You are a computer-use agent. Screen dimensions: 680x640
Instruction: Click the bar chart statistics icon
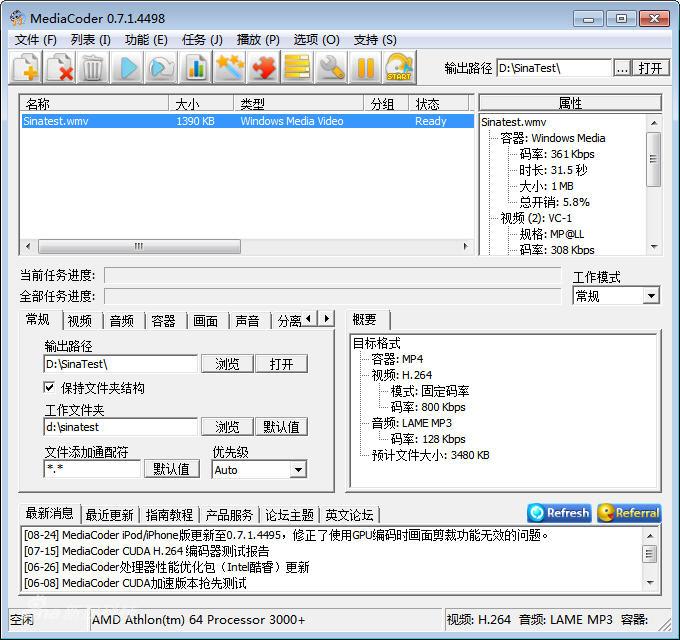coord(196,67)
